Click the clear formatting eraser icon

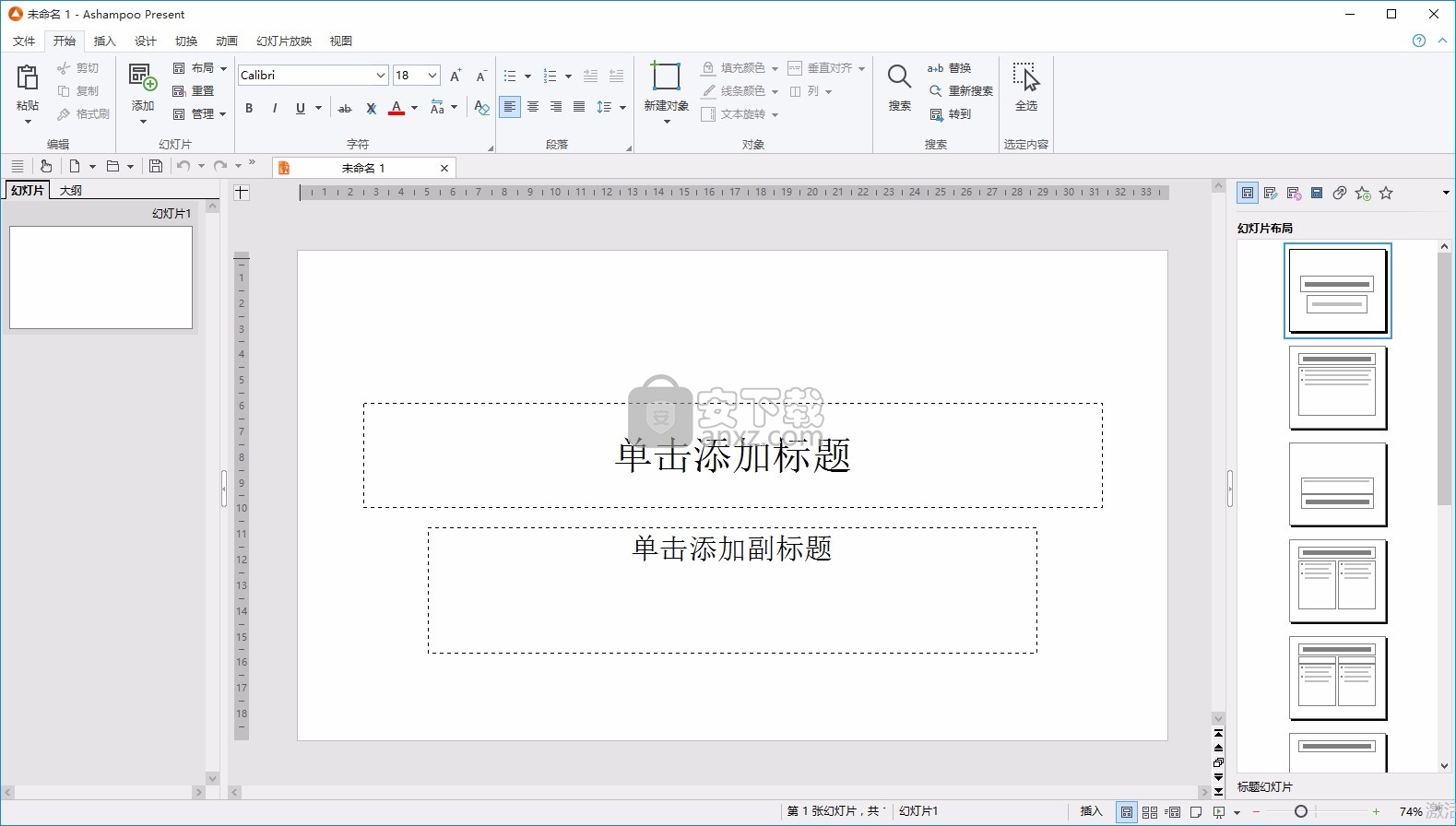click(481, 108)
